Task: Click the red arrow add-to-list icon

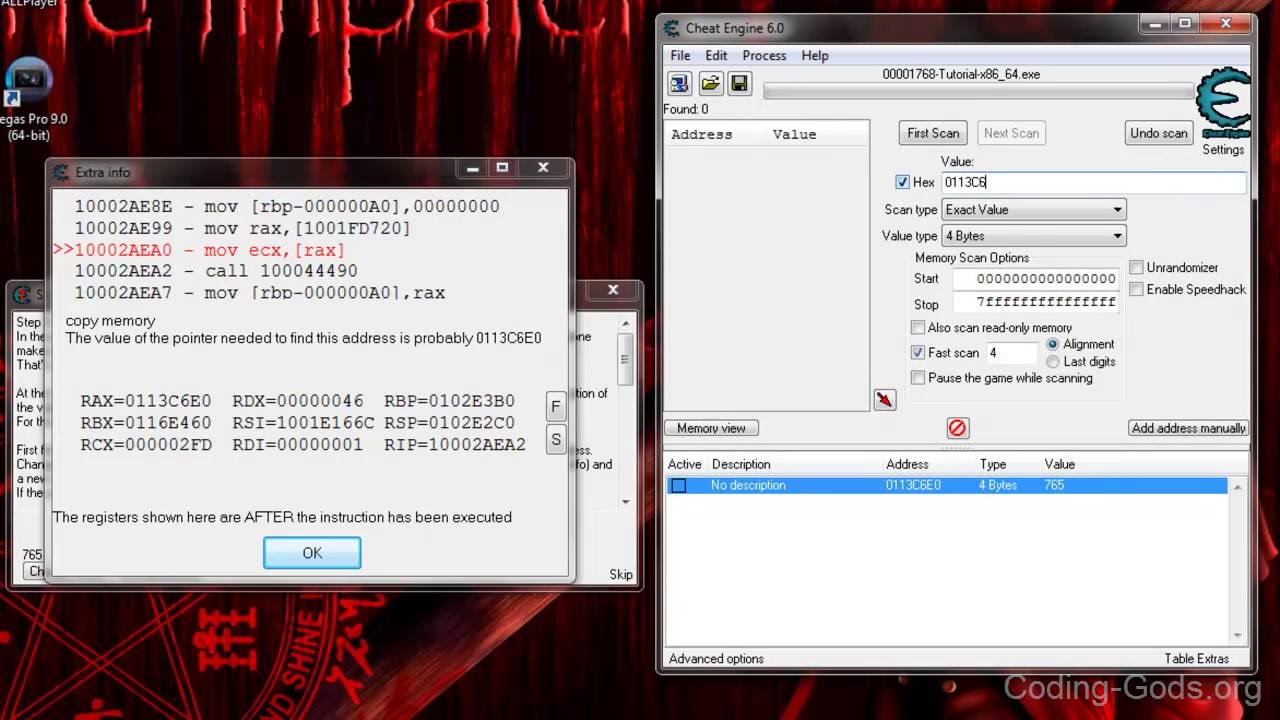Action: tap(884, 399)
